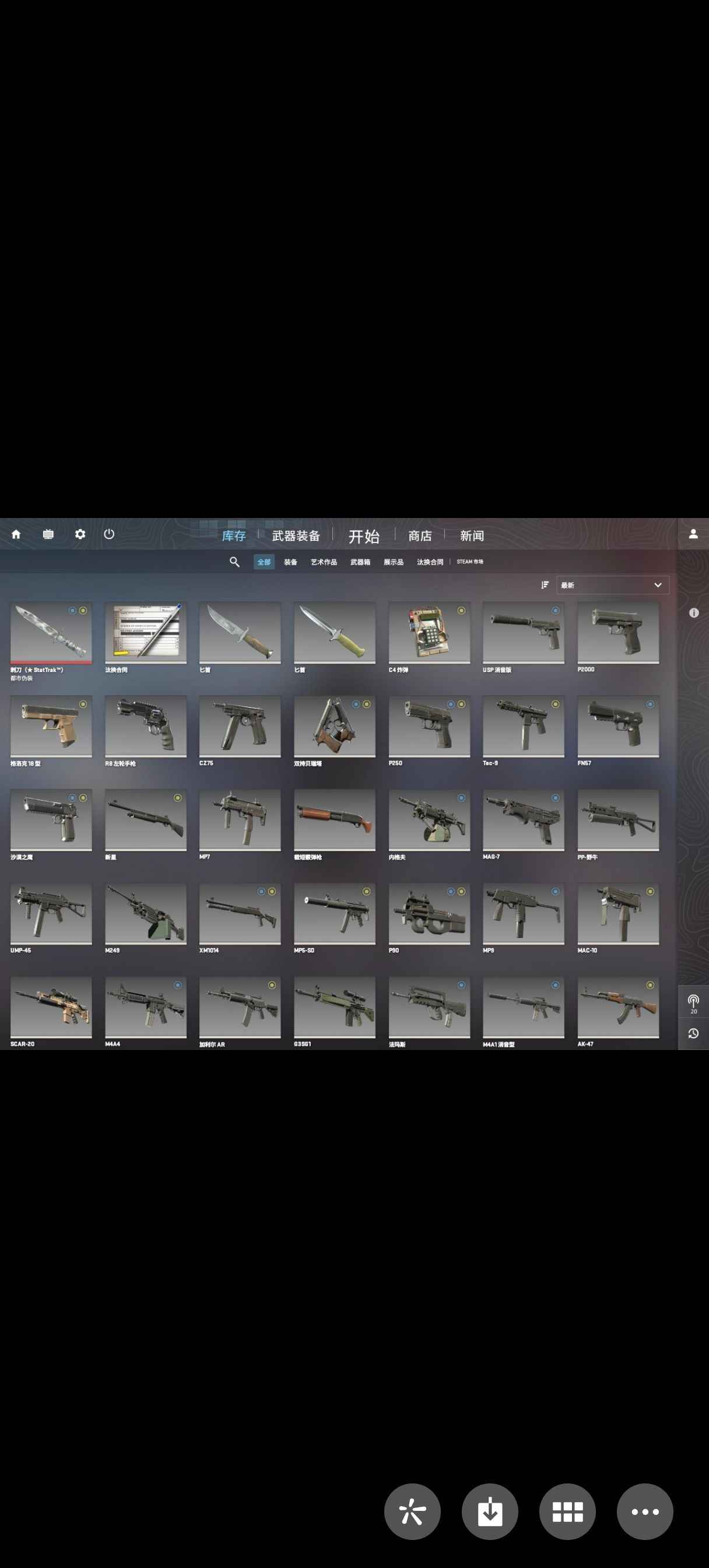This screenshot has height=1568, width=709.
Task: Select the 刺刀 StatTrak knife item
Action: click(51, 642)
